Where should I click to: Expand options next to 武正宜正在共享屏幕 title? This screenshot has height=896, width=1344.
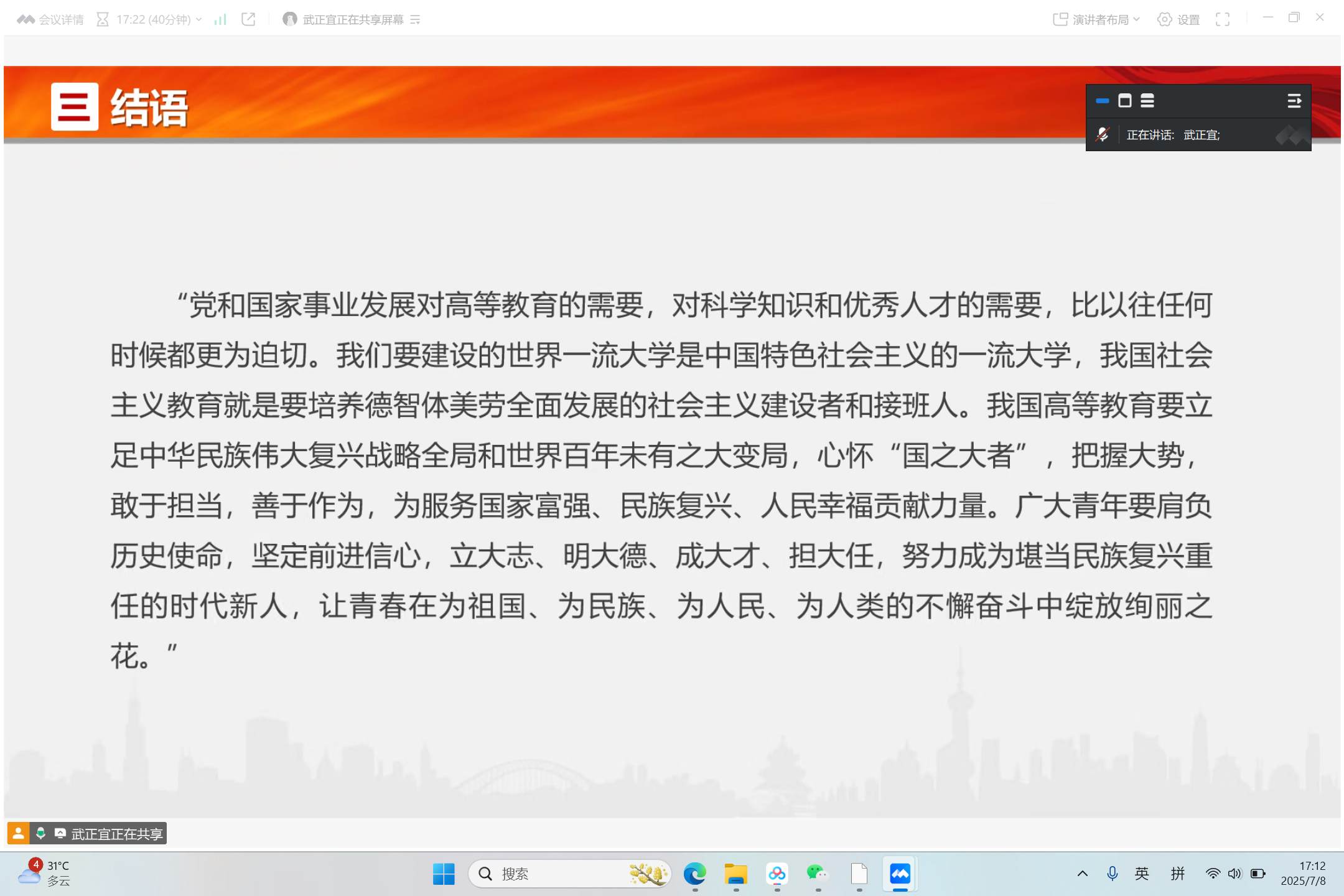point(415,20)
